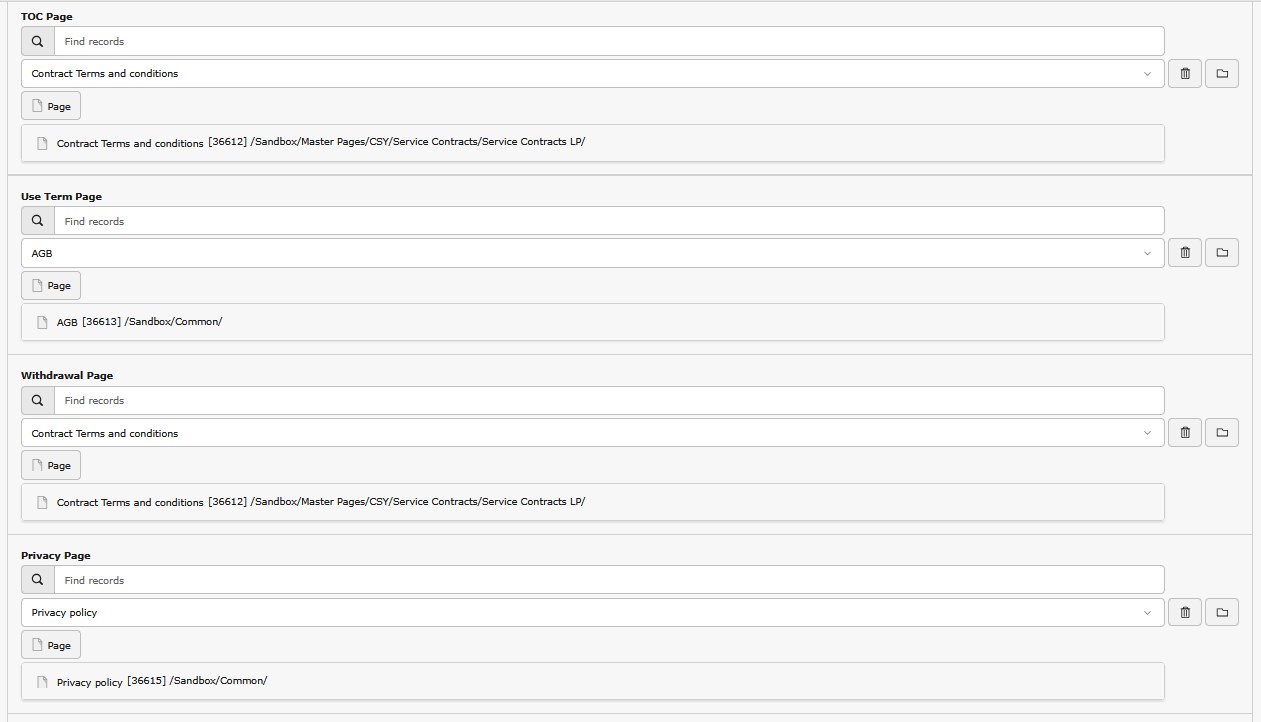This screenshot has width=1261, height=722.
Task: Click the magnifier icon under Privacy Page
Action: click(38, 580)
